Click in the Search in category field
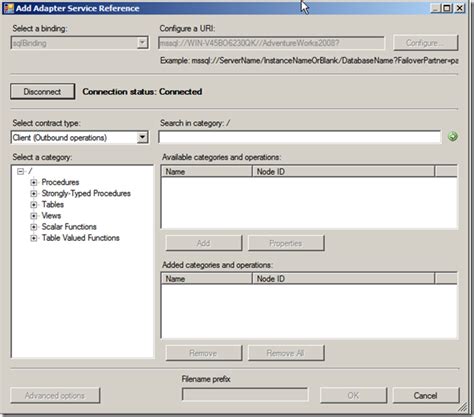Viewport: 474px width, 417px height. pyautogui.click(x=299, y=137)
